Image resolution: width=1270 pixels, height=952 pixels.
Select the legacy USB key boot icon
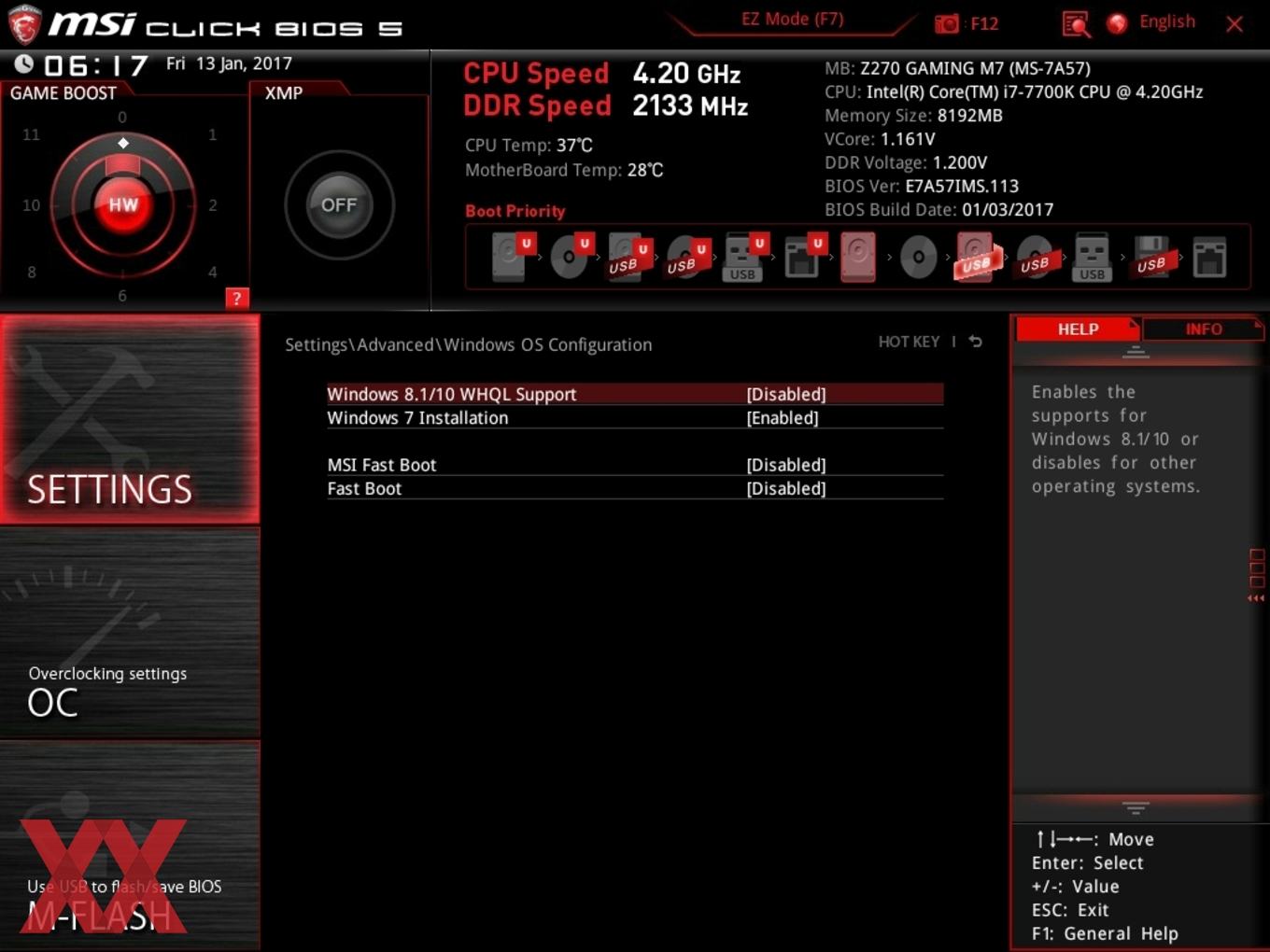point(1093,257)
